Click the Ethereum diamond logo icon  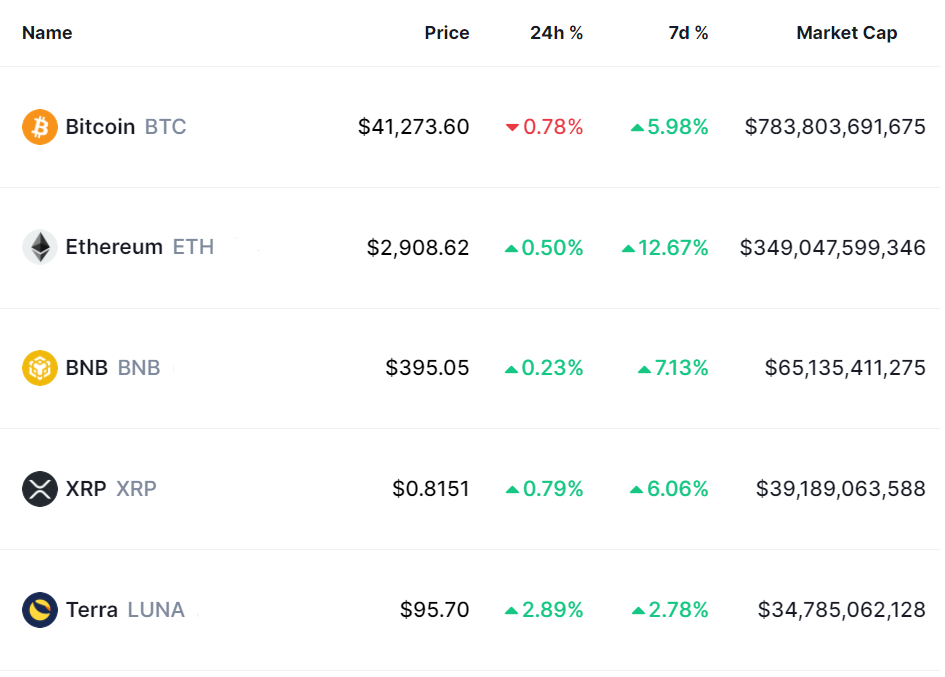coord(40,247)
